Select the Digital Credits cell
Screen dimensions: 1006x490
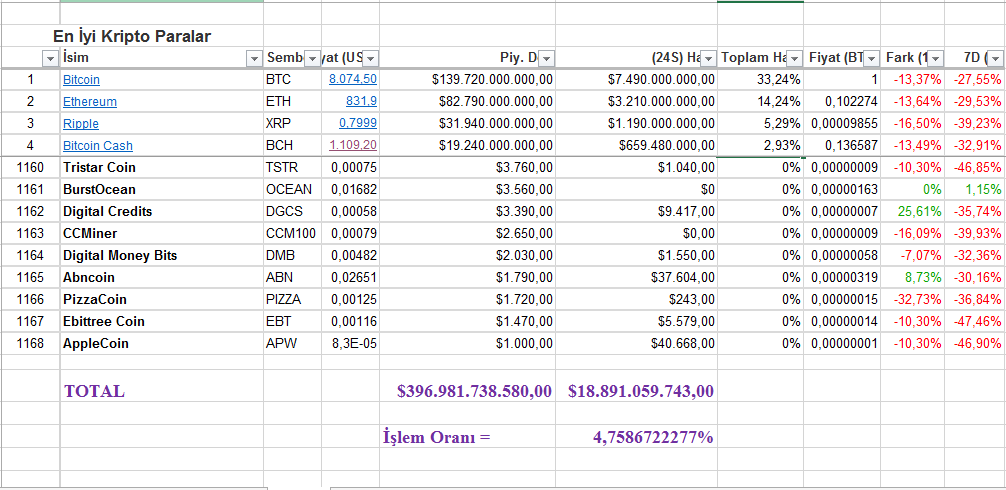[162, 212]
